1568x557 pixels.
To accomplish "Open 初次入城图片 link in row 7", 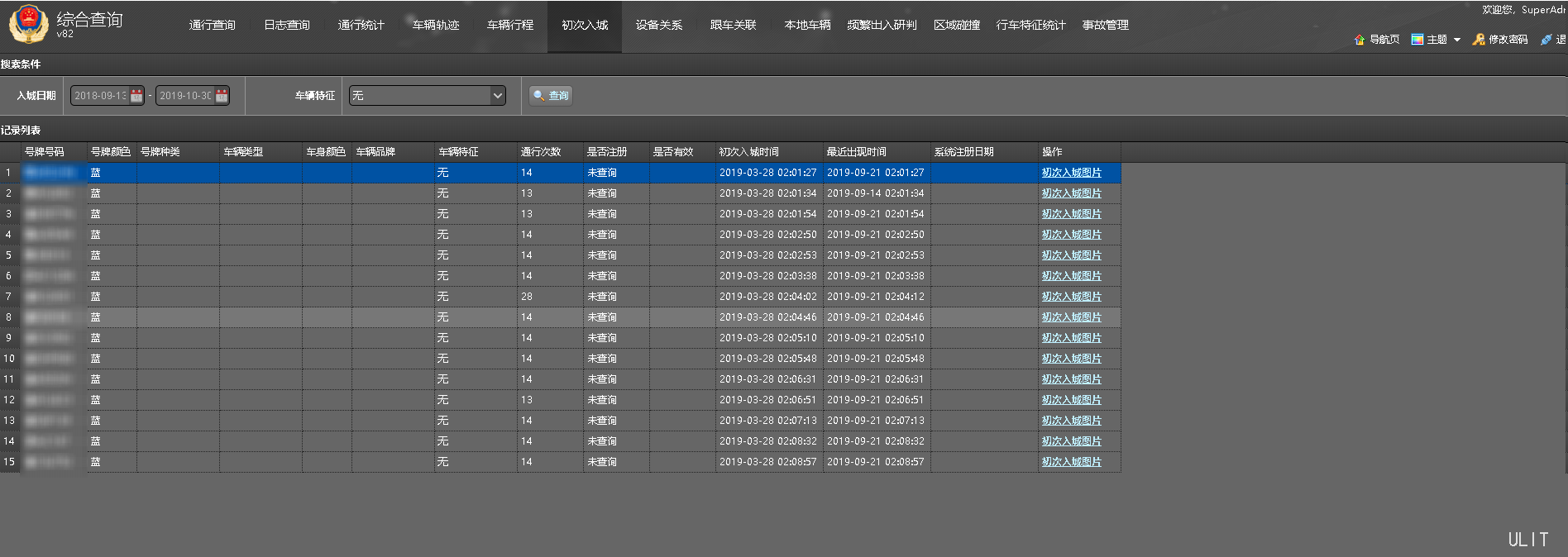I will (x=1071, y=297).
